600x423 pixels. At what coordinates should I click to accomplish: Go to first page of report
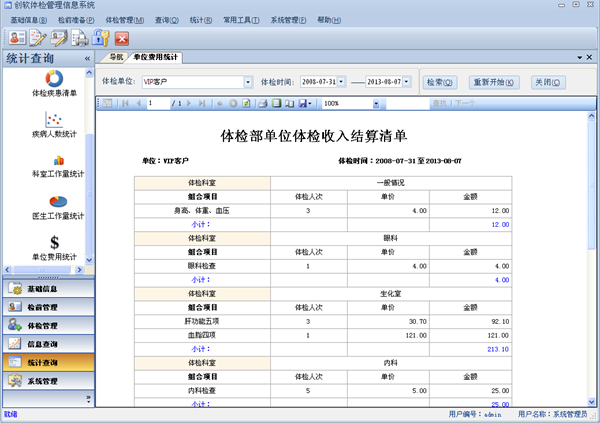[125, 103]
